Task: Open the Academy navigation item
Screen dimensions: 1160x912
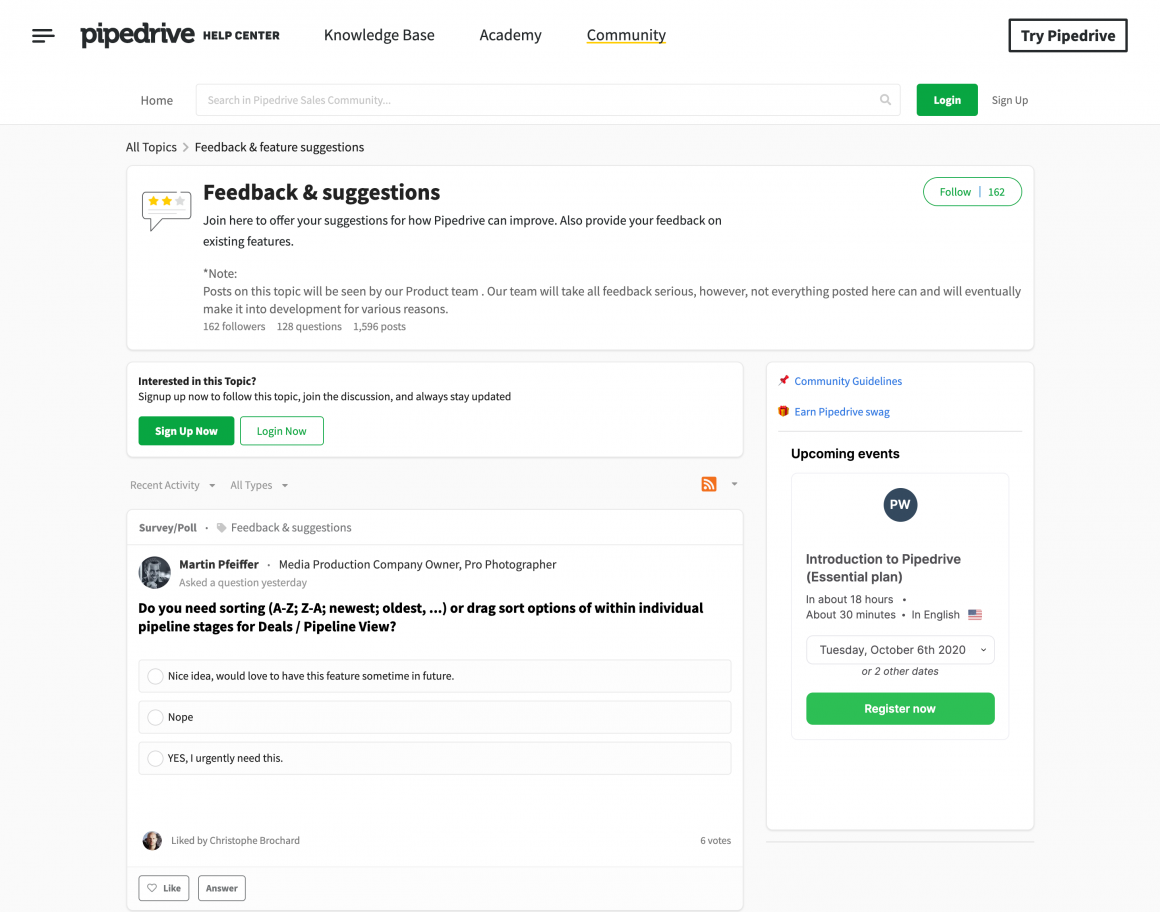Action: pyautogui.click(x=510, y=35)
